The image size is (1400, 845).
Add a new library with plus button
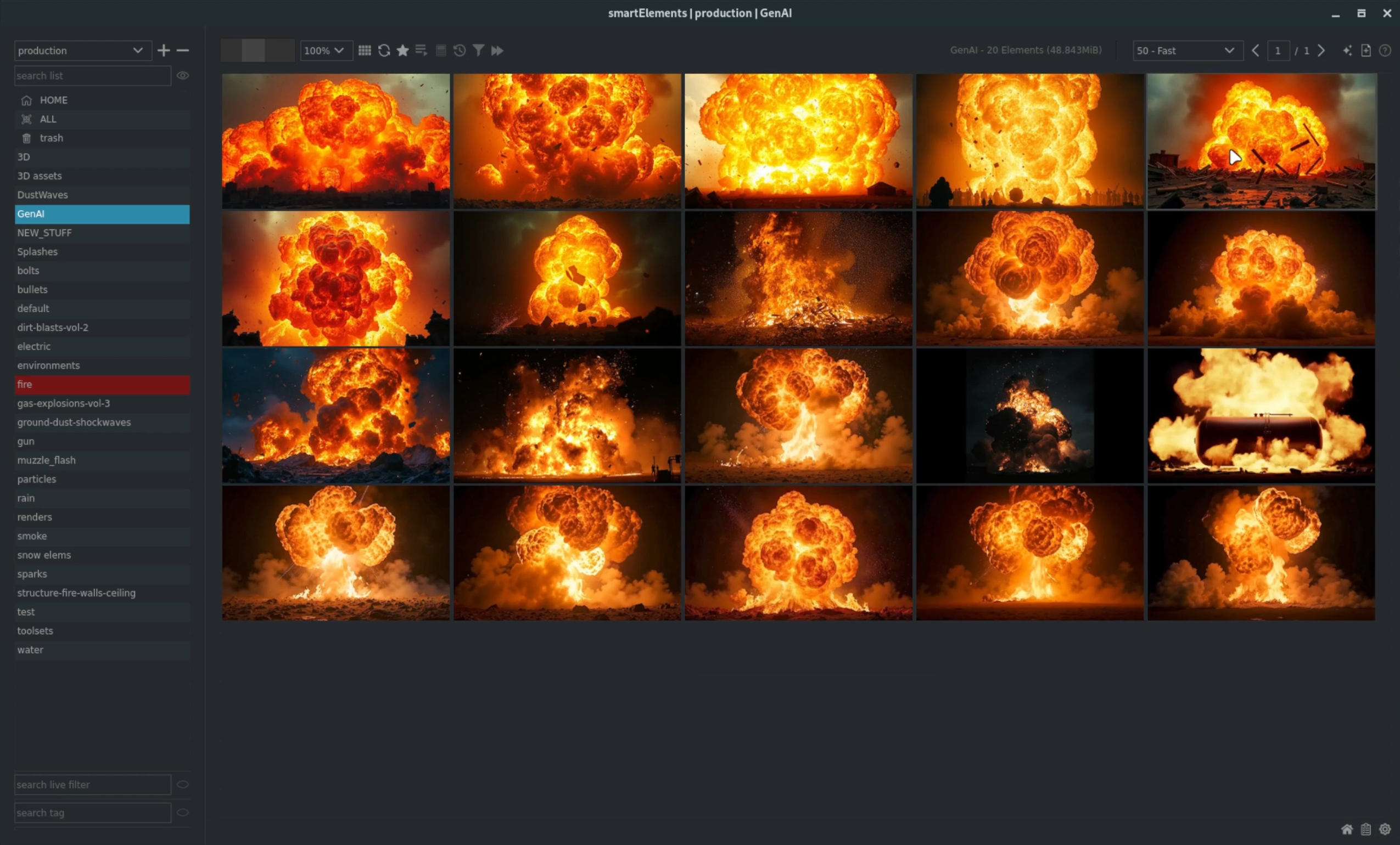coord(163,50)
